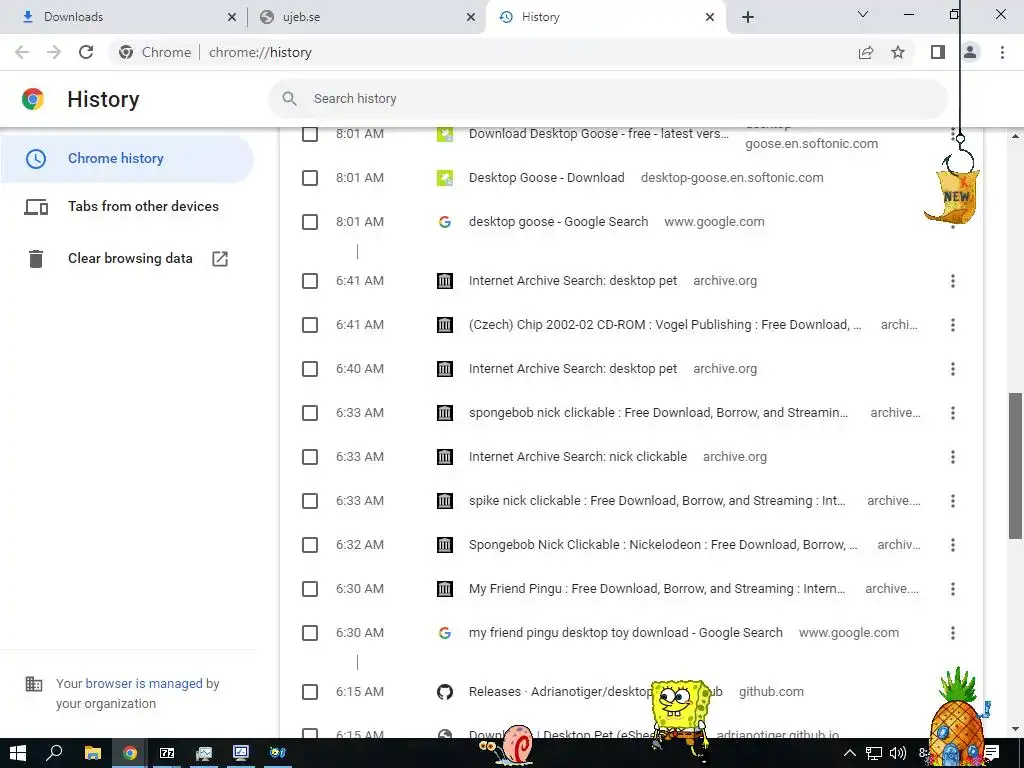1024x768 pixels.
Task: Click the external link icon beside Clear browsing data
Action: coord(220,259)
